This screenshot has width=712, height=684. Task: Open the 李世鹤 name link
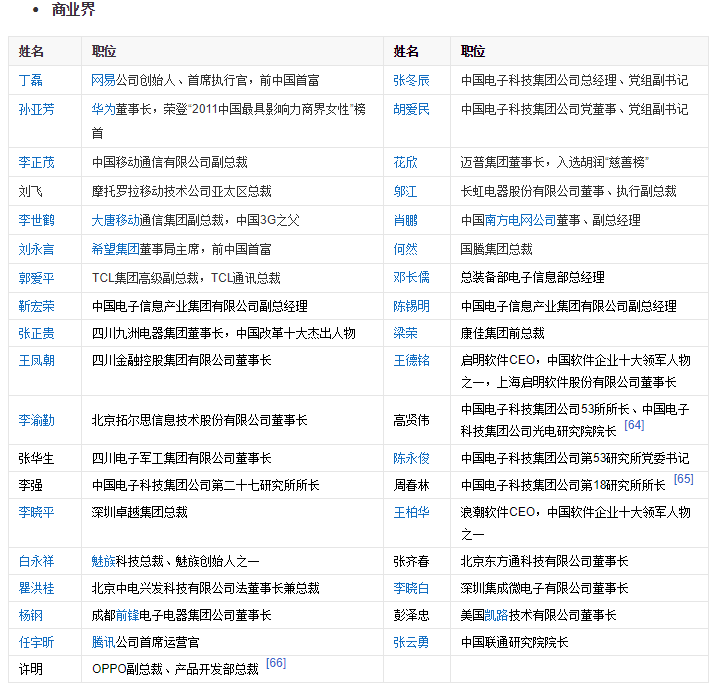pos(36,220)
